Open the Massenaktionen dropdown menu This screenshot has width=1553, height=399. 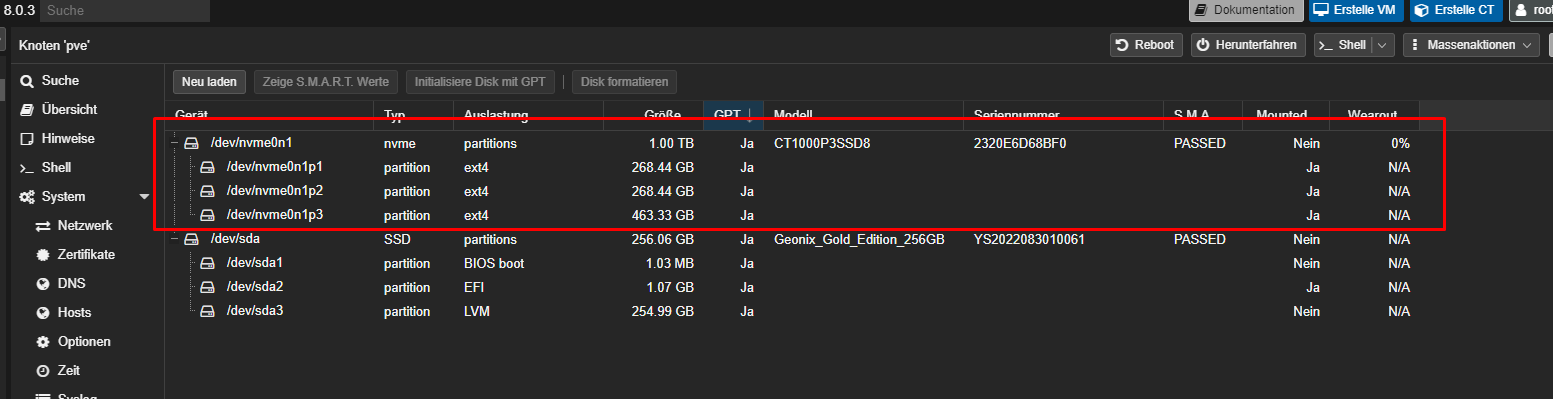(x=1472, y=45)
